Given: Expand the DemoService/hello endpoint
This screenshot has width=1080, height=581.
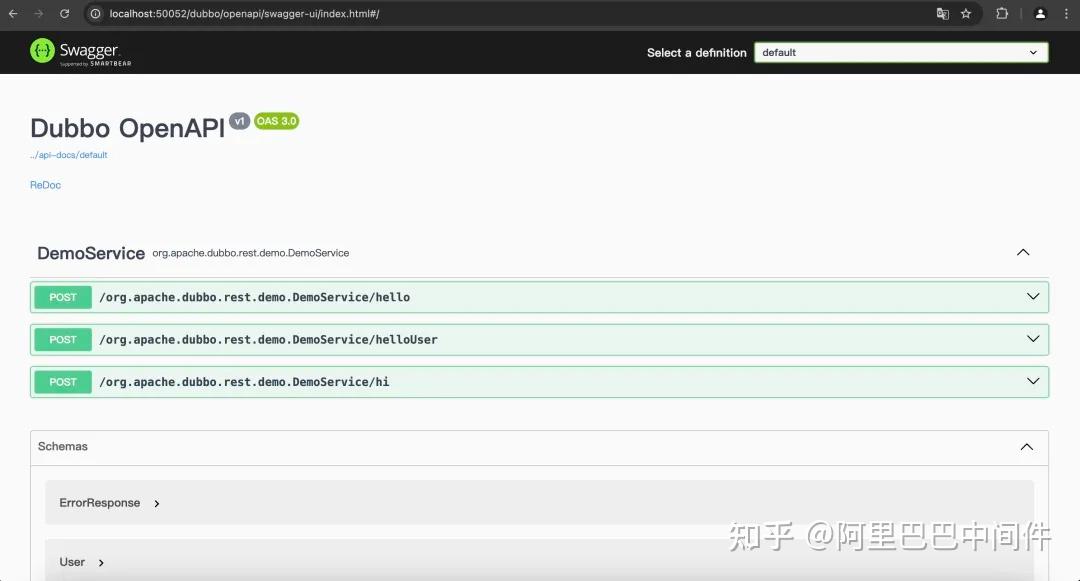Looking at the screenshot, I should click(x=1033, y=297).
